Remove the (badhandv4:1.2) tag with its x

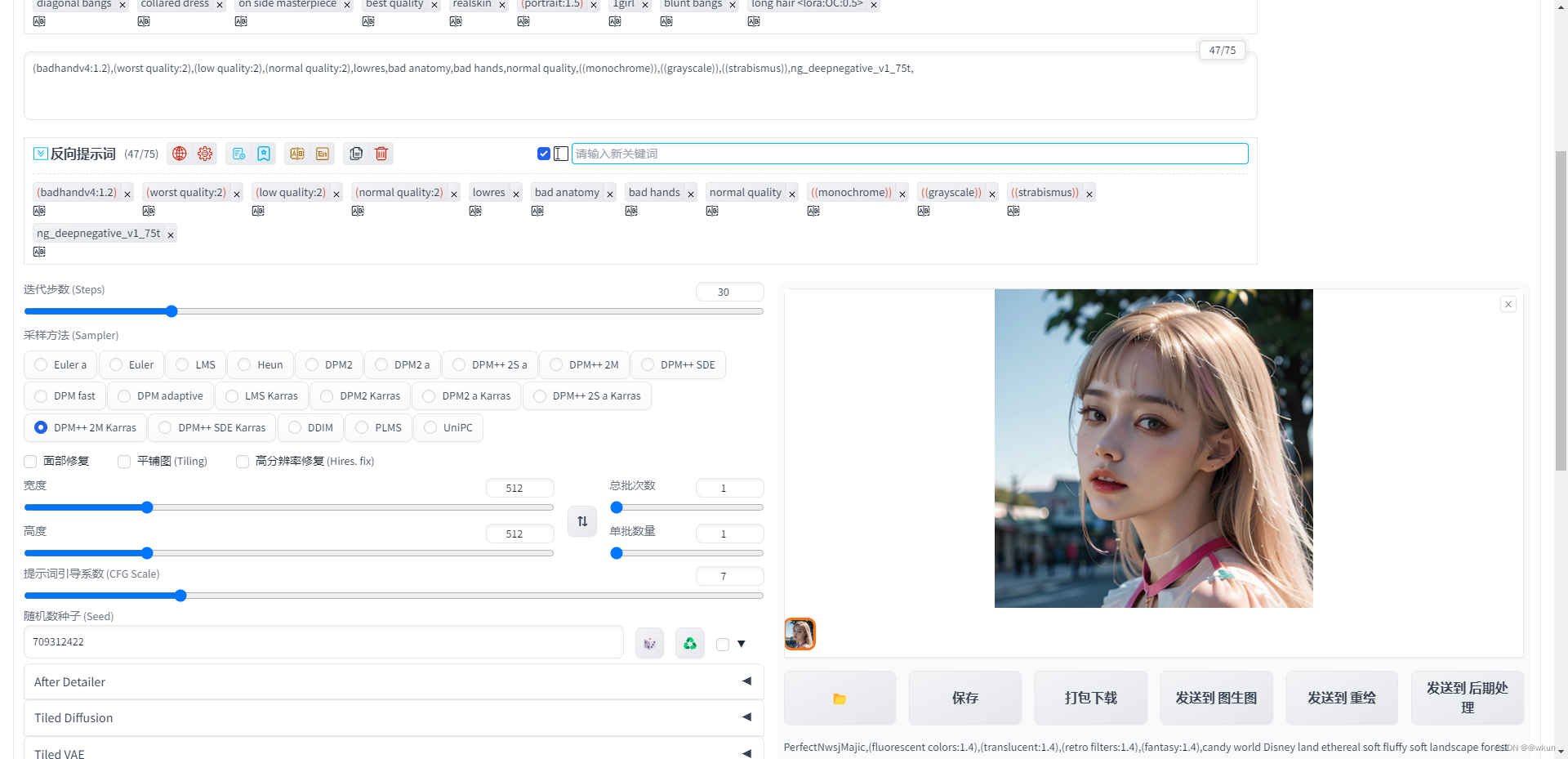(x=127, y=194)
